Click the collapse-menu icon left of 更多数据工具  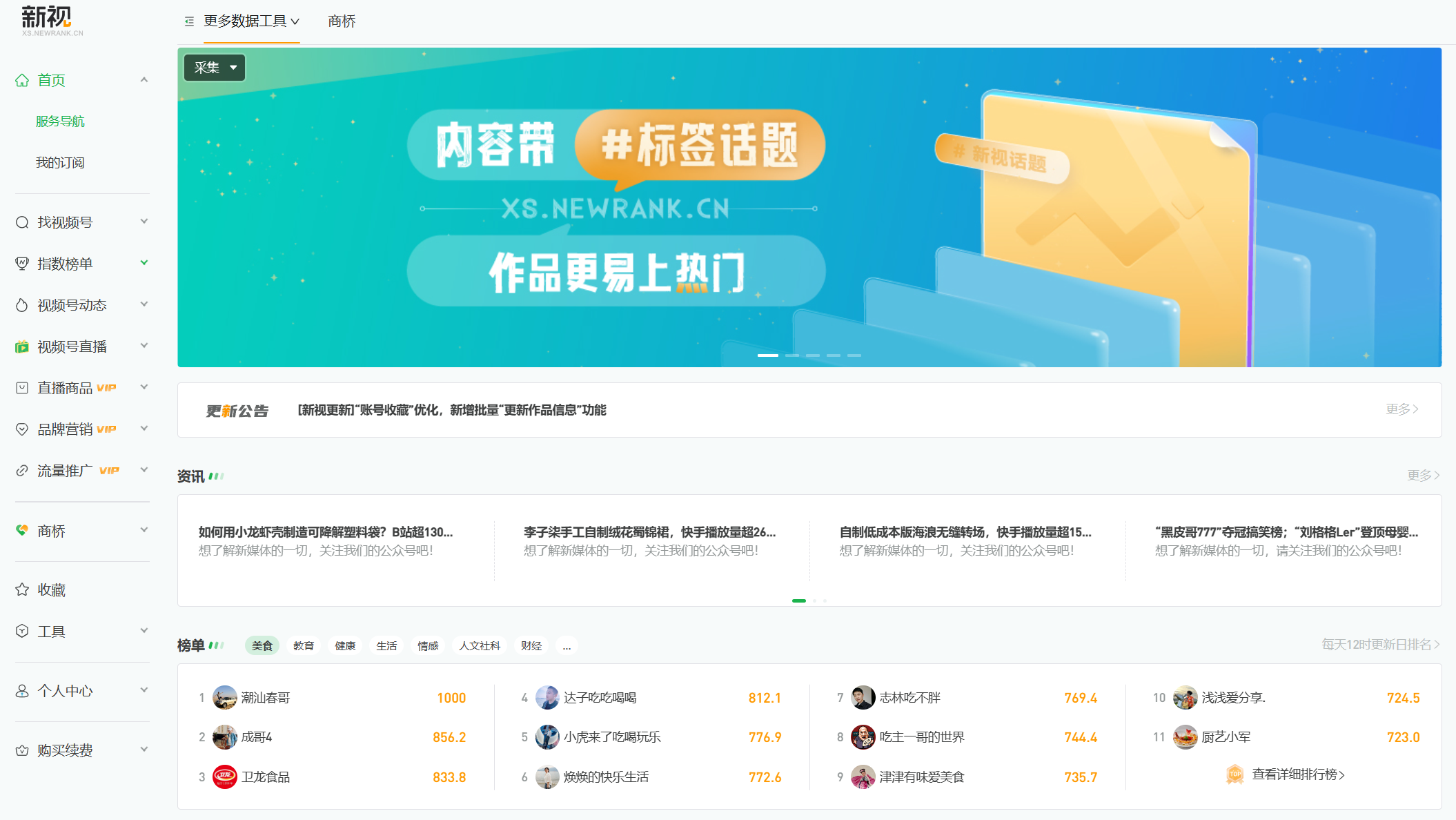pos(189,21)
